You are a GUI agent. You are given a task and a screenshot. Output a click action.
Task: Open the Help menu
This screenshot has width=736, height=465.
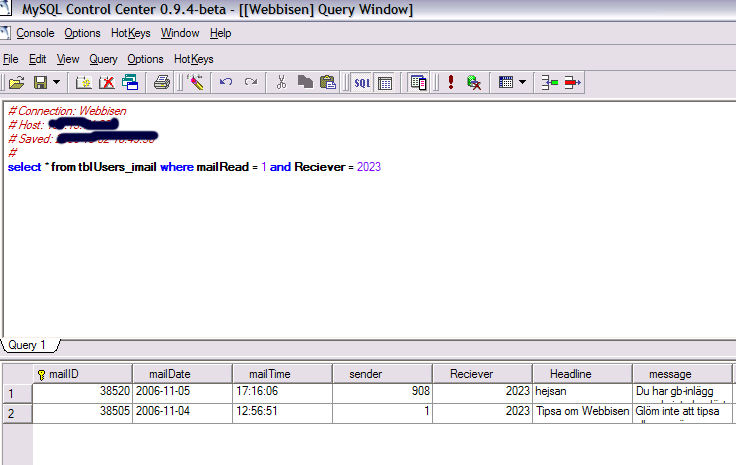click(x=220, y=33)
